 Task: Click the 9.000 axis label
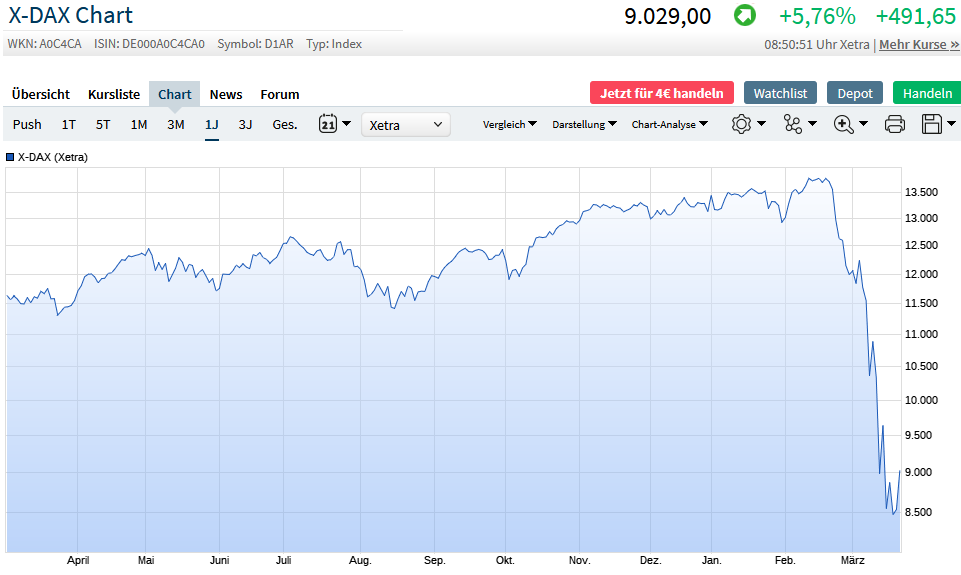[x=918, y=472]
